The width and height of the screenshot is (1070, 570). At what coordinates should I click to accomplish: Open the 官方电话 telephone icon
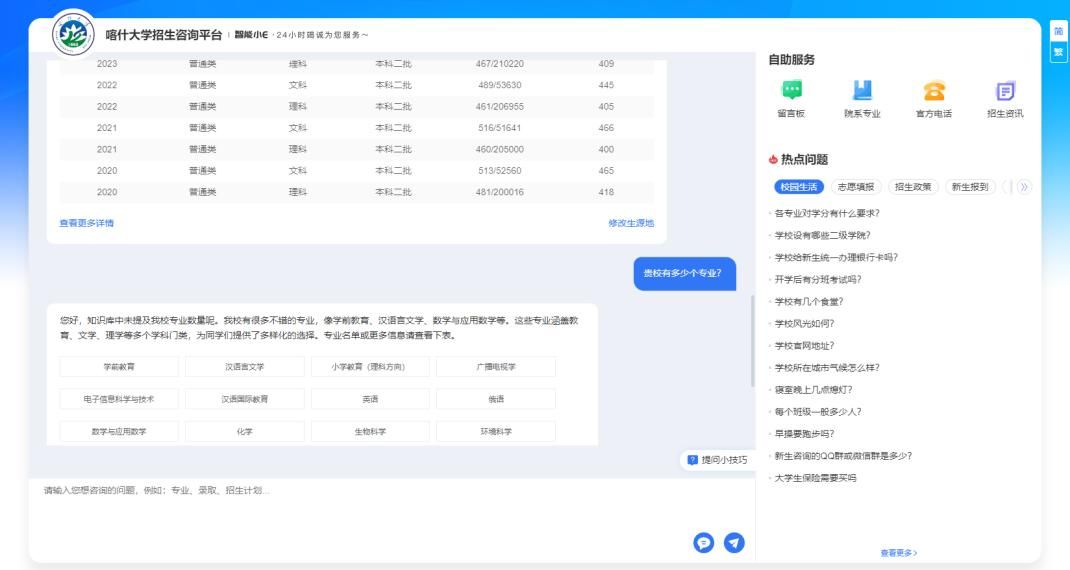coord(934,91)
